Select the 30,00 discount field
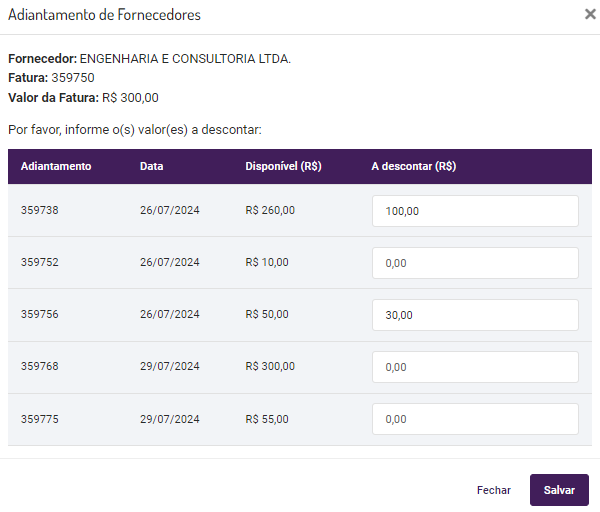Screen dimensions: 600x512 click(475, 315)
